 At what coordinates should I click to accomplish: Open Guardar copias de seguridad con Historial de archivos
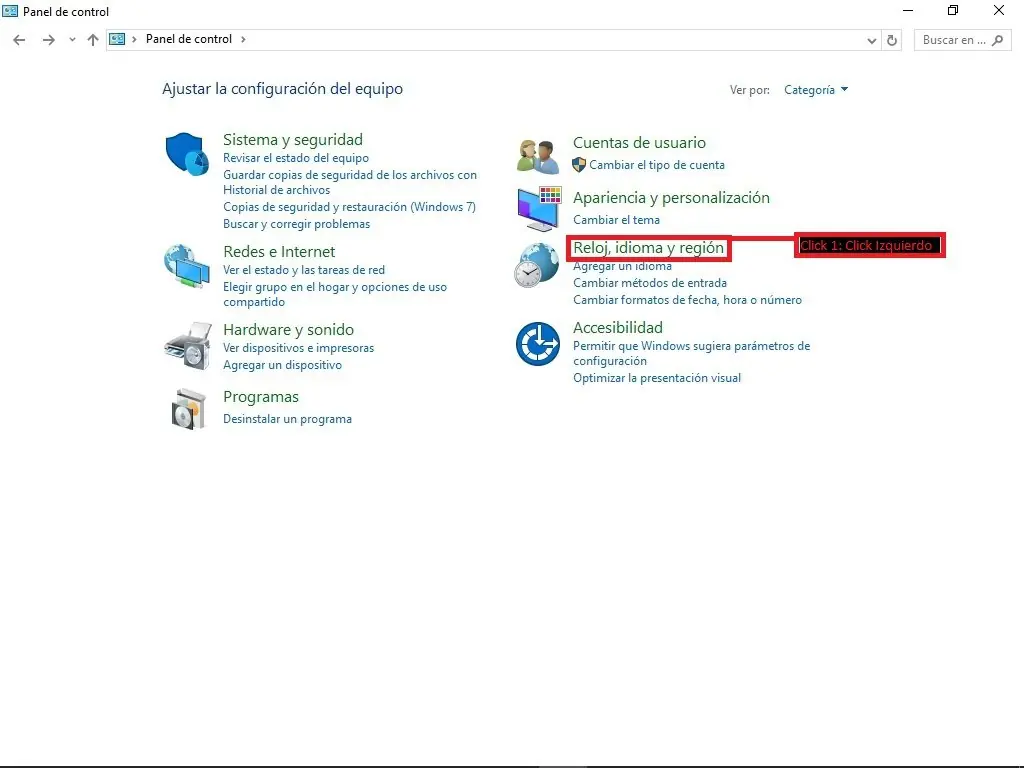click(350, 182)
